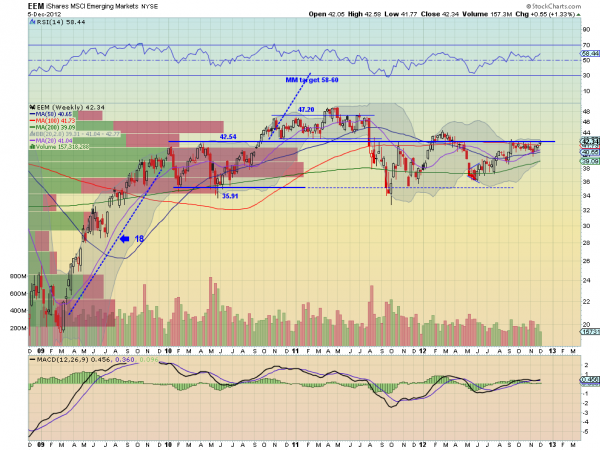
Task: Click the MACD(12,26,9) legend line marker
Action: (33, 360)
